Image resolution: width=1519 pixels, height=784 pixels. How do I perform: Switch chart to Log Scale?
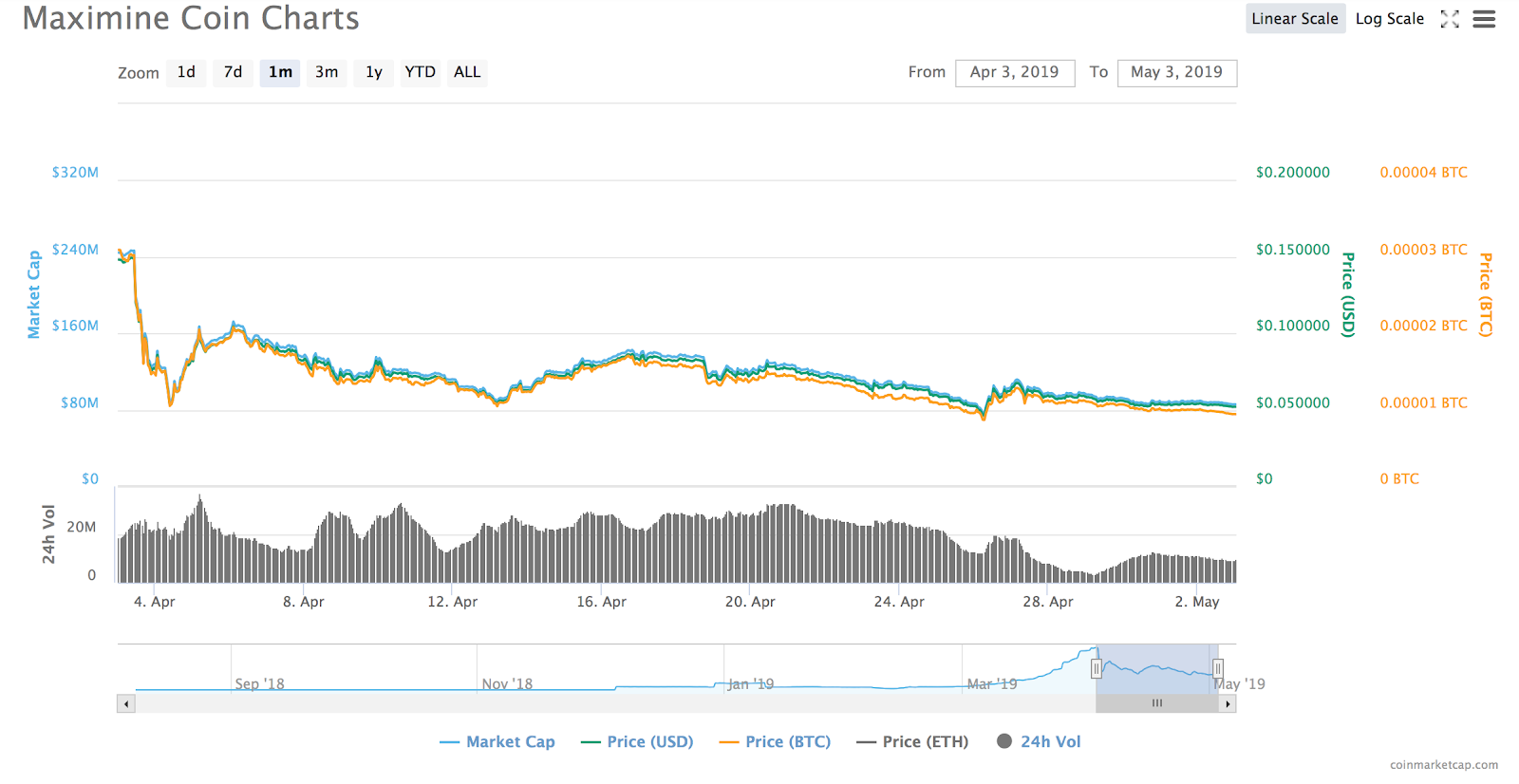pos(1390,19)
